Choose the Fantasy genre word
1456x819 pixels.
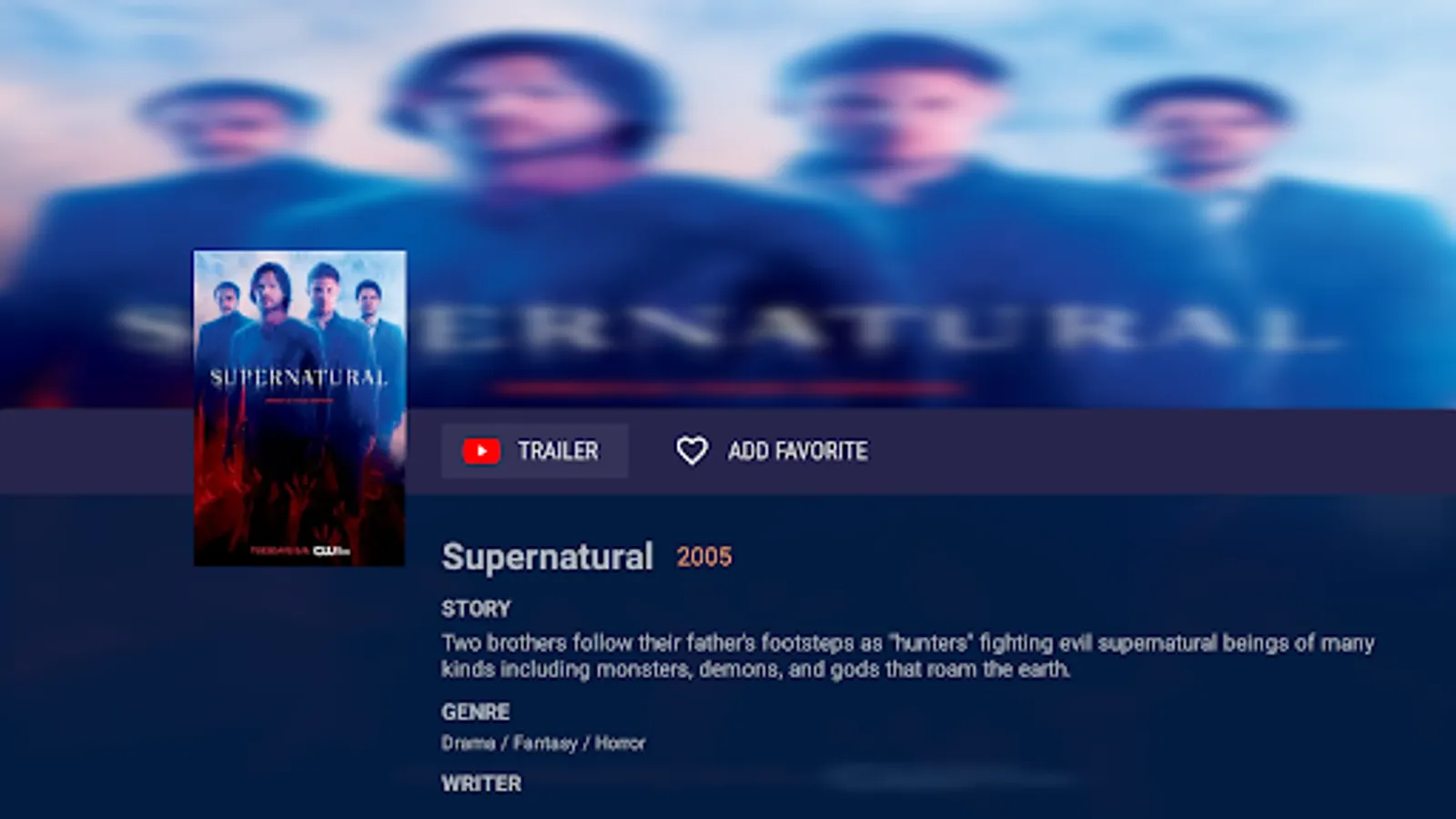pyautogui.click(x=545, y=743)
